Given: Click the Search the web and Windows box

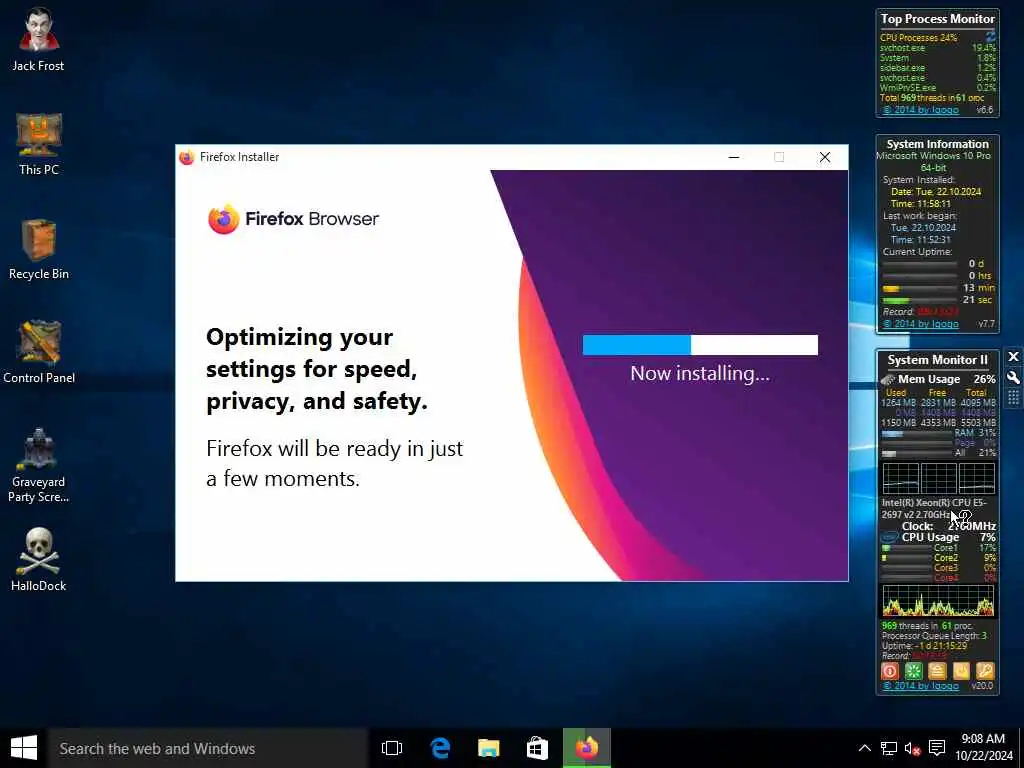Looking at the screenshot, I should pos(208,748).
